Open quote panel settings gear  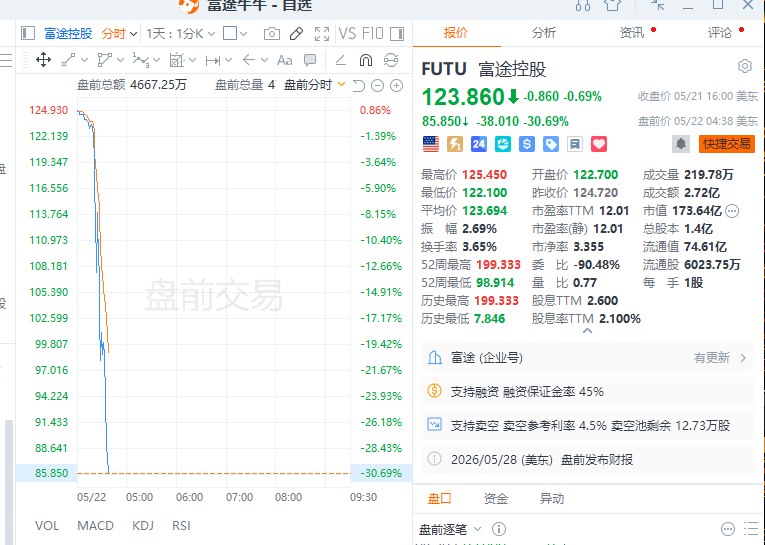click(x=745, y=66)
